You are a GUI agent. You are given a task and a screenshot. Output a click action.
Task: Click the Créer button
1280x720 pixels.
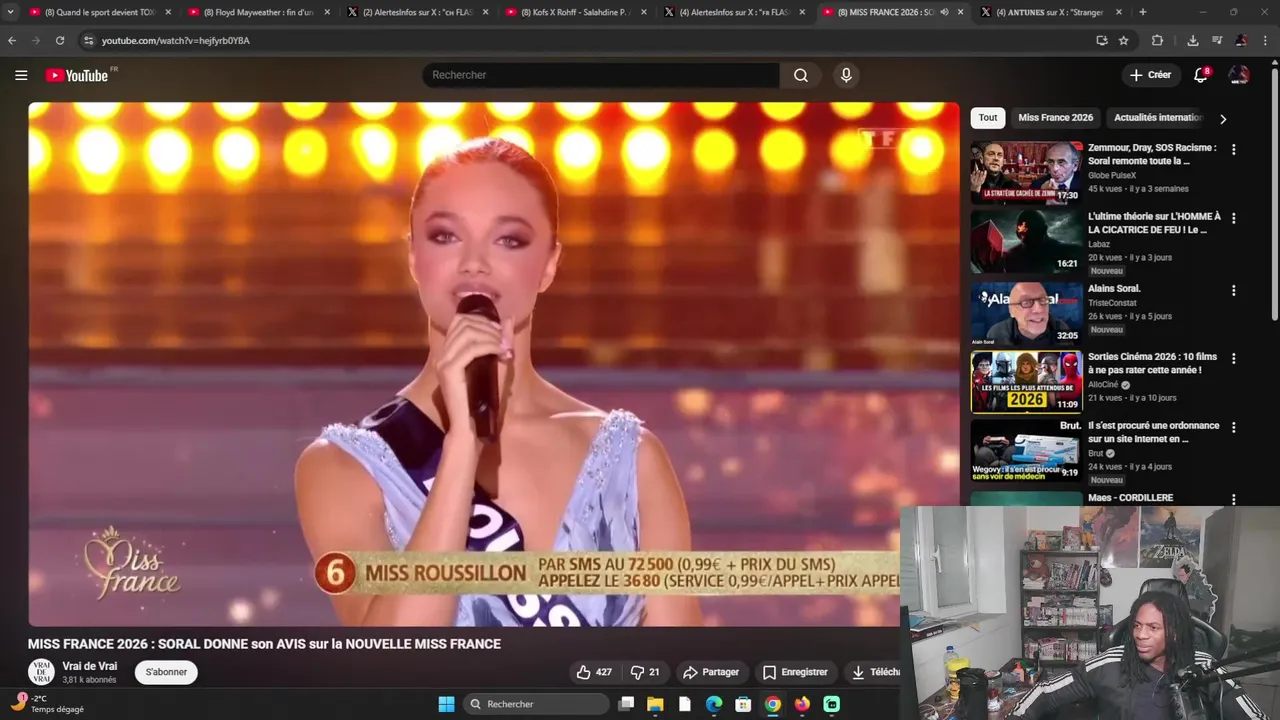[x=1150, y=75]
